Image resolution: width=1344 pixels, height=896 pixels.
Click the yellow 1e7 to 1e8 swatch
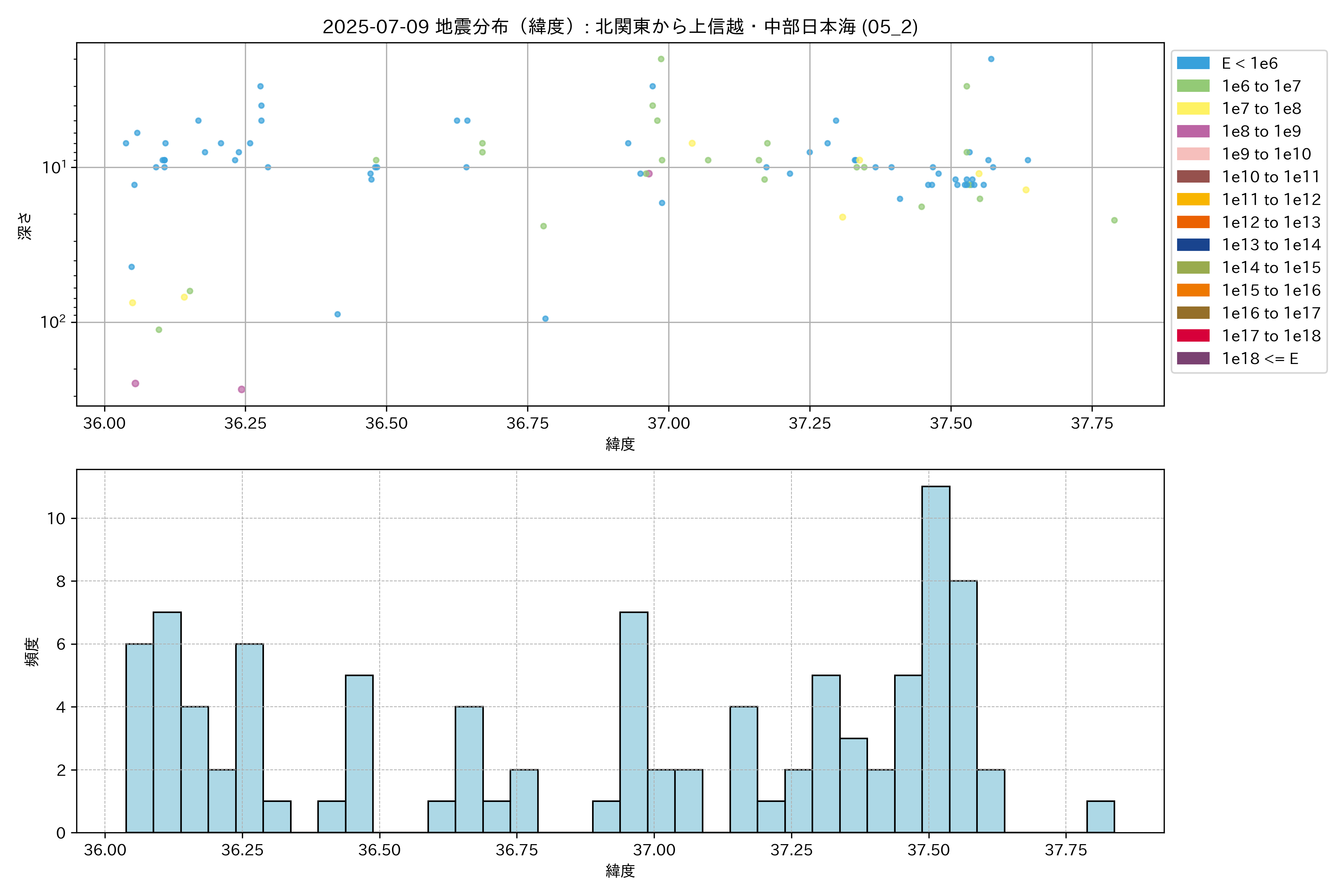1192,109
